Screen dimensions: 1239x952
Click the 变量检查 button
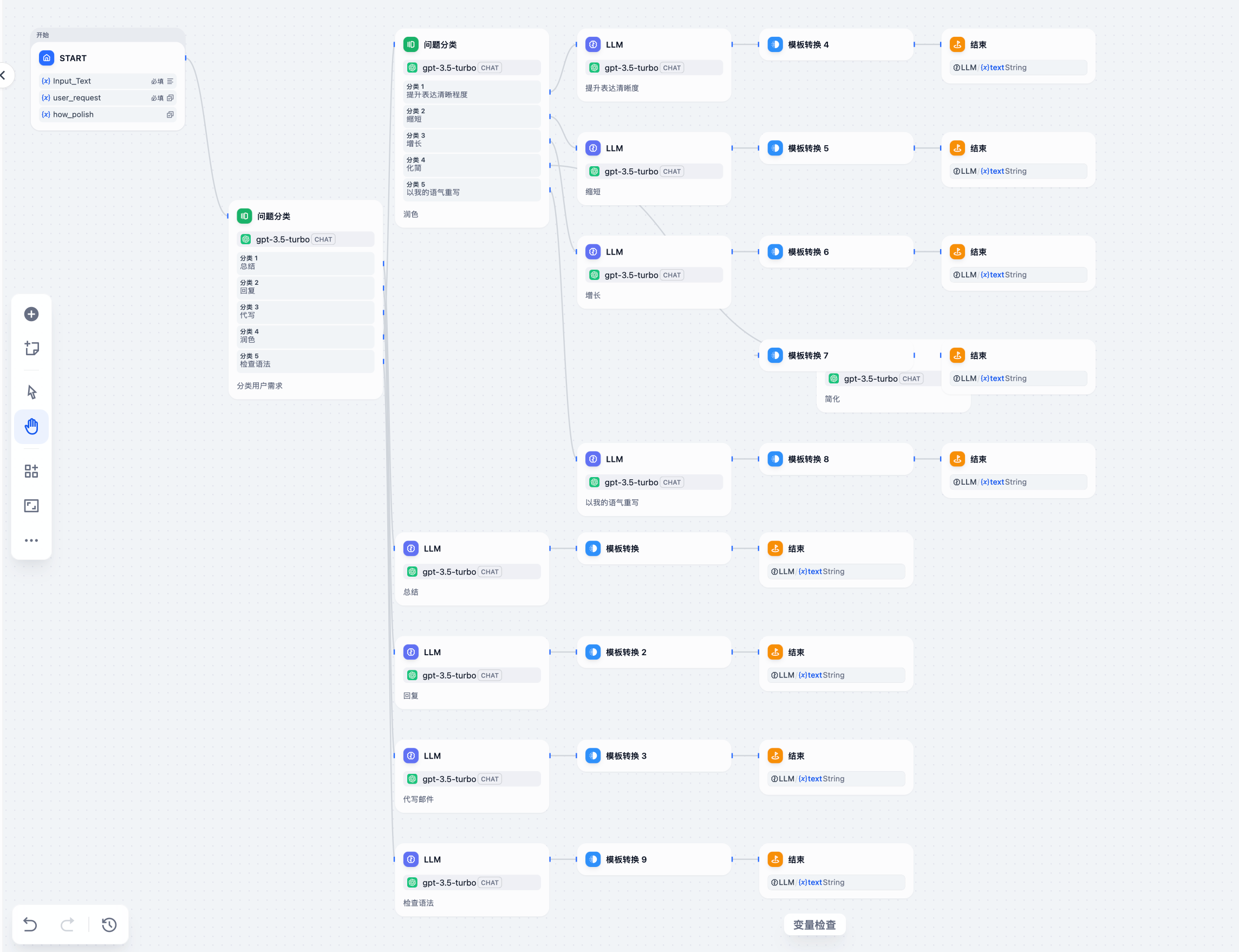point(814,925)
